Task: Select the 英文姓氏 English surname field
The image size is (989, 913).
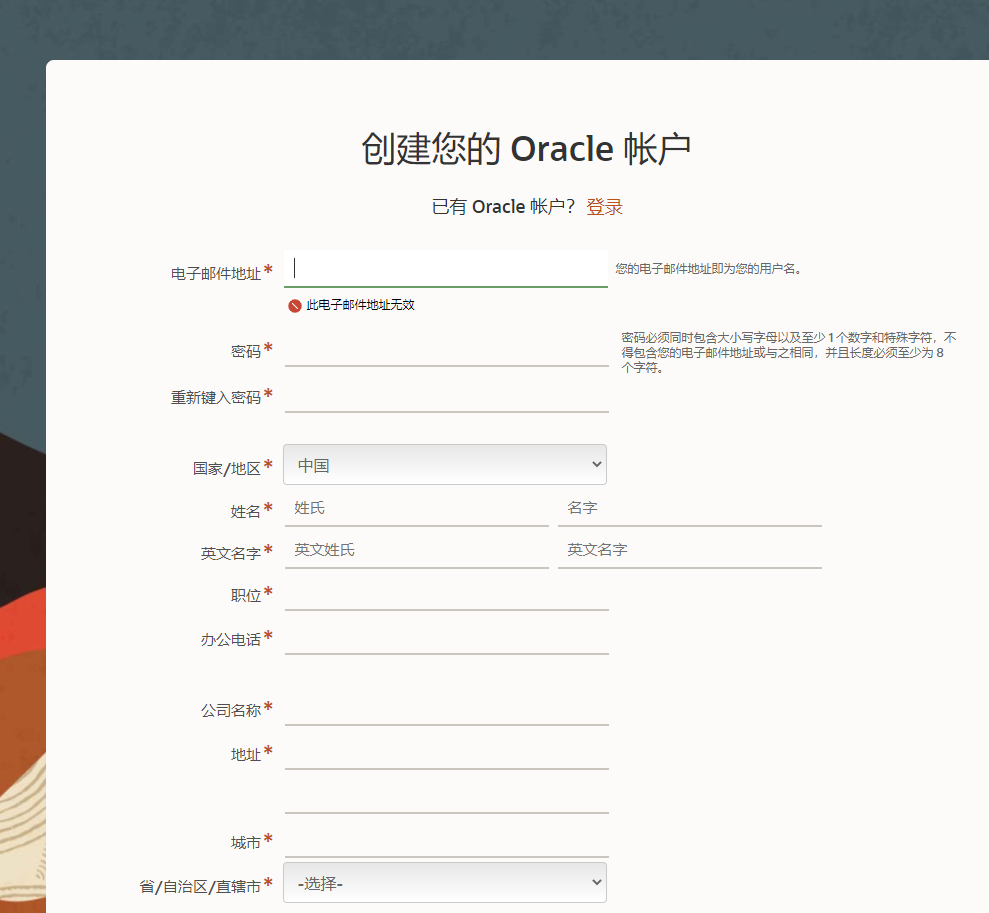Action: pyautogui.click(x=417, y=550)
